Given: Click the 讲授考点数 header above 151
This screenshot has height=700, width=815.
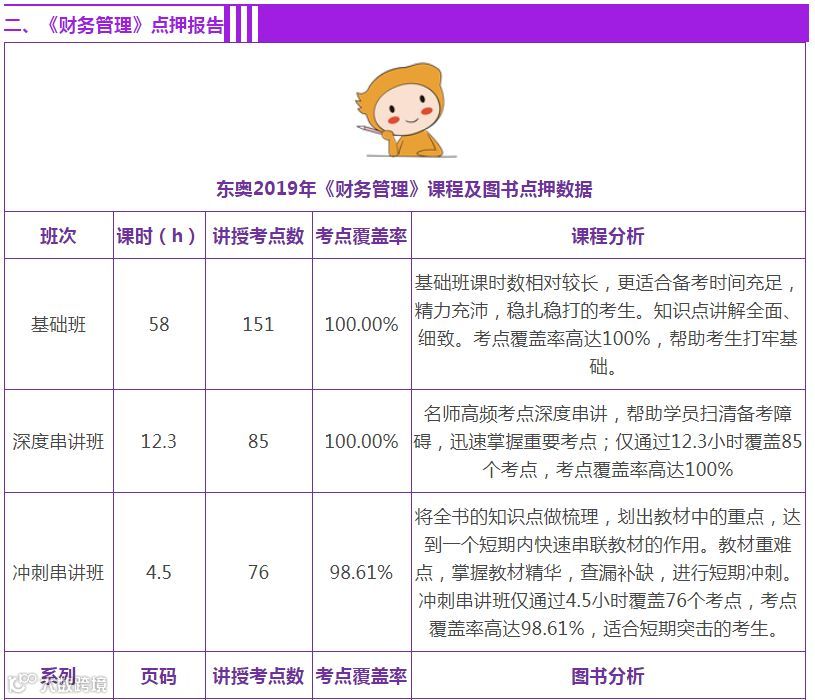Looking at the screenshot, I should (258, 236).
